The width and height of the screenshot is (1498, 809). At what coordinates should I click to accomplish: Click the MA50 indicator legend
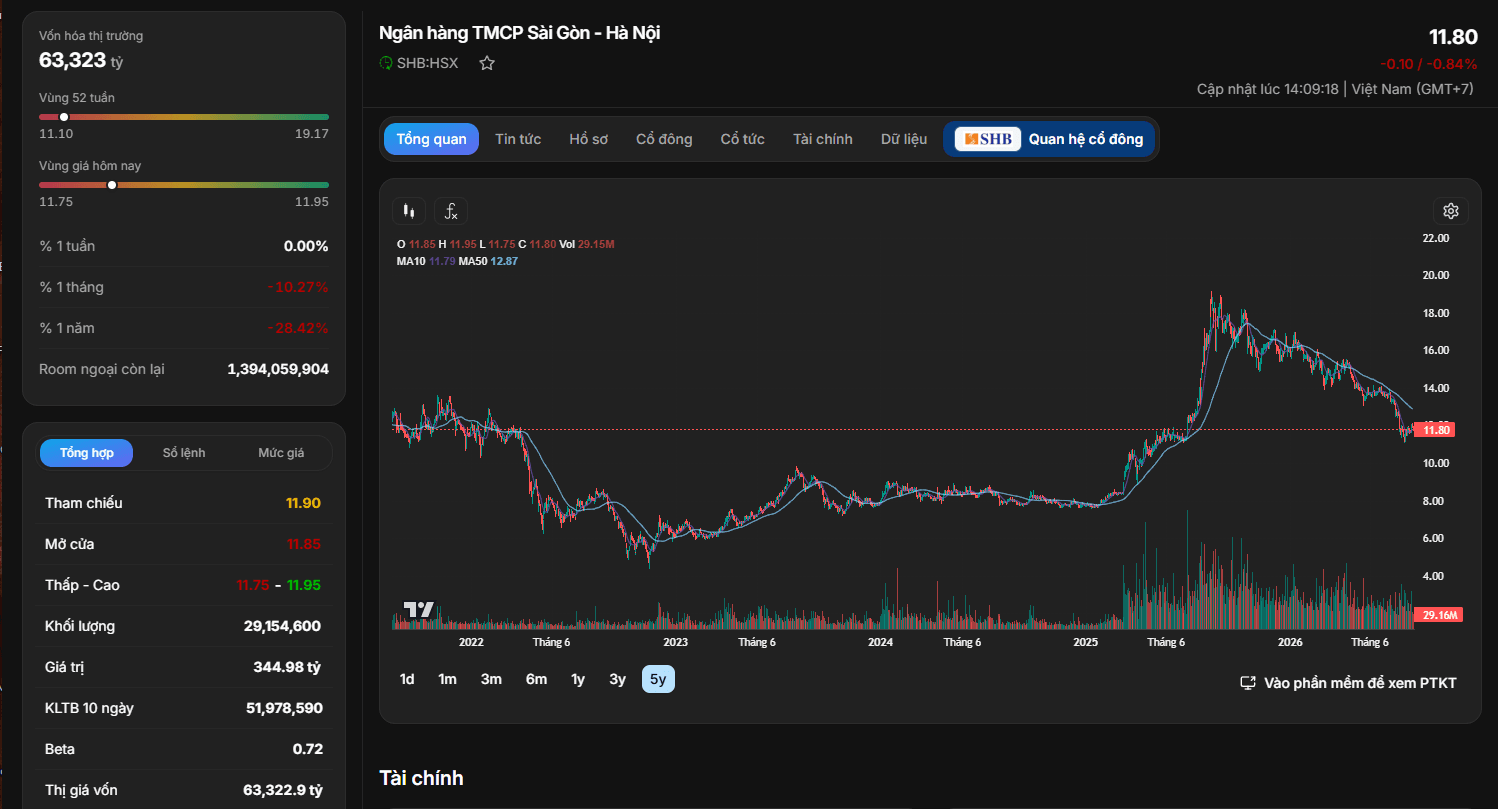click(488, 261)
